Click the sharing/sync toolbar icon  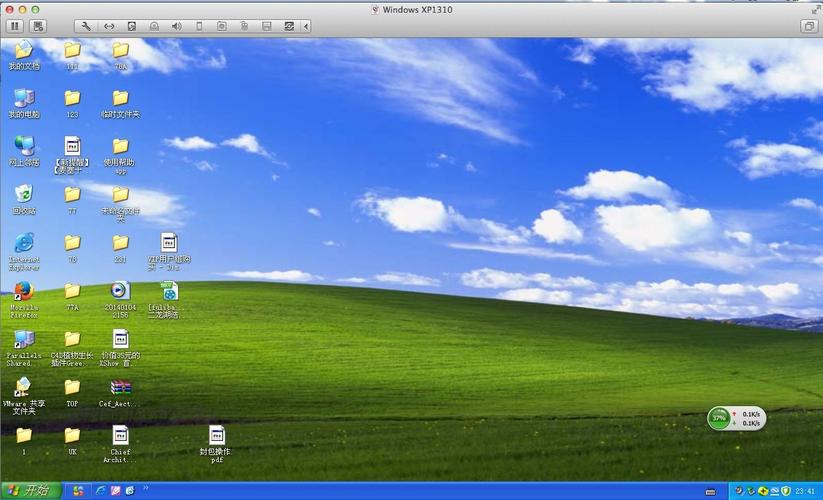click(289, 26)
